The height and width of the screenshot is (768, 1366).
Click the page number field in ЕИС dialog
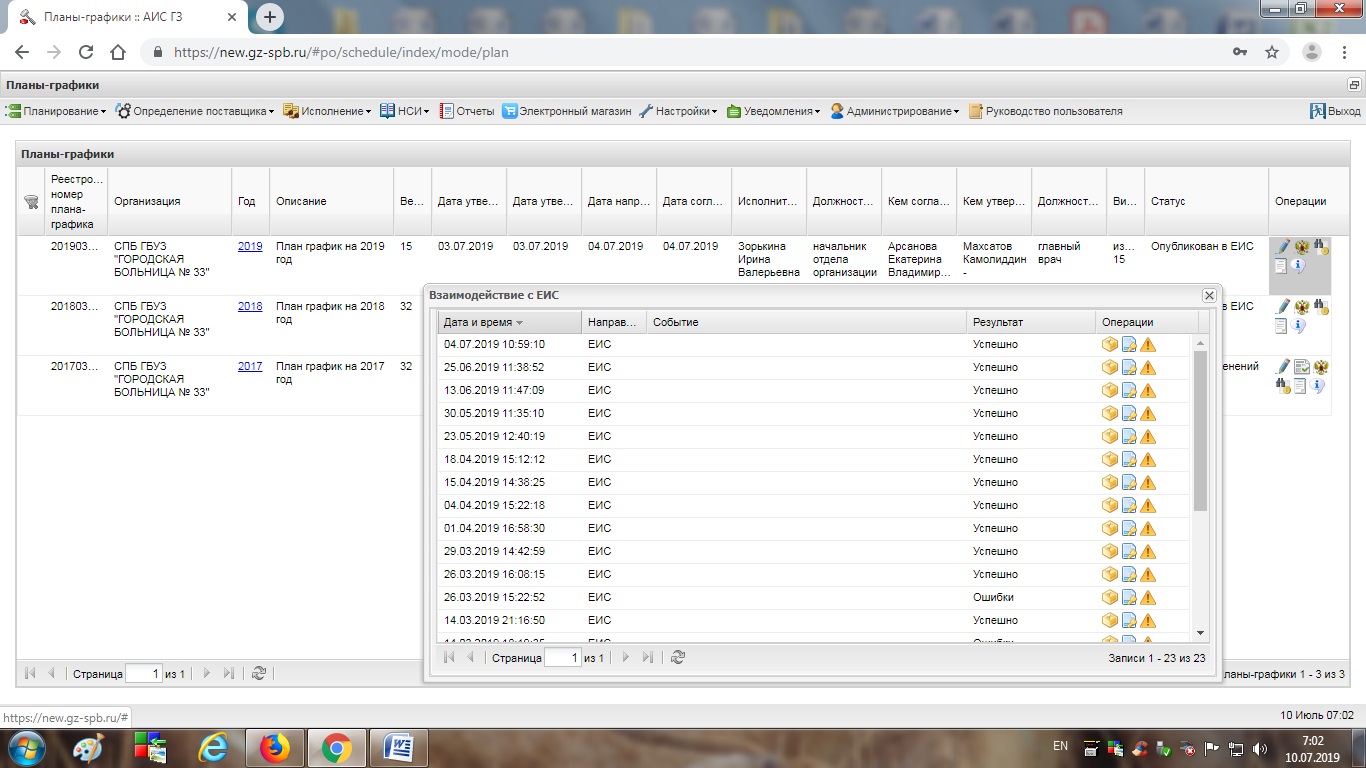click(562, 658)
